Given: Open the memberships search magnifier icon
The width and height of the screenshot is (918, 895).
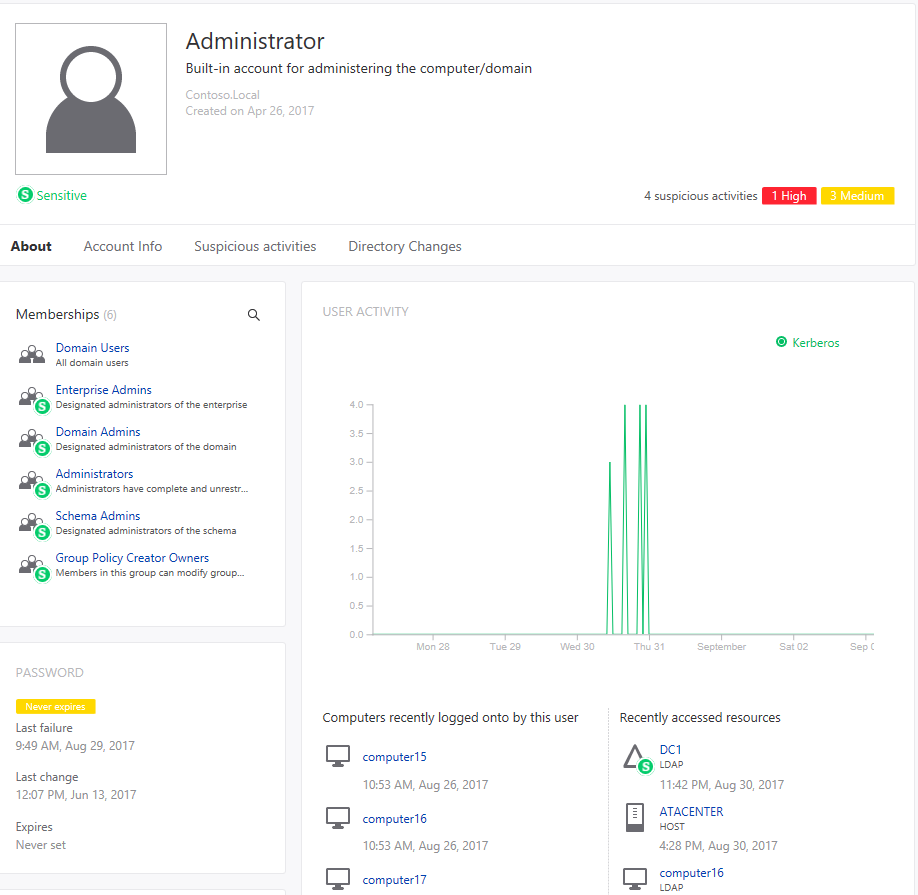Looking at the screenshot, I should point(254,315).
